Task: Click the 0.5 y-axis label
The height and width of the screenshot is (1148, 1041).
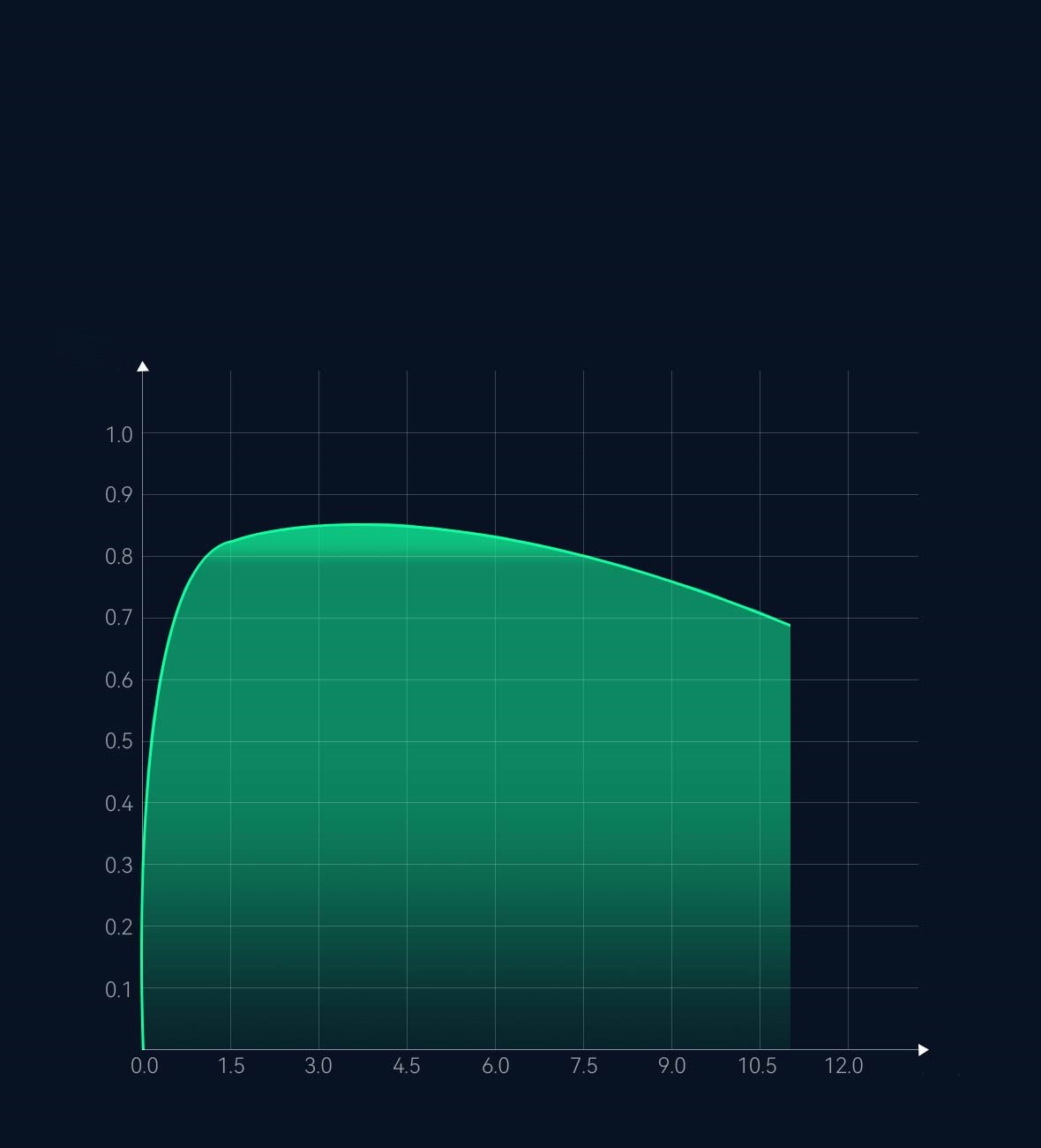Action: tap(119, 741)
